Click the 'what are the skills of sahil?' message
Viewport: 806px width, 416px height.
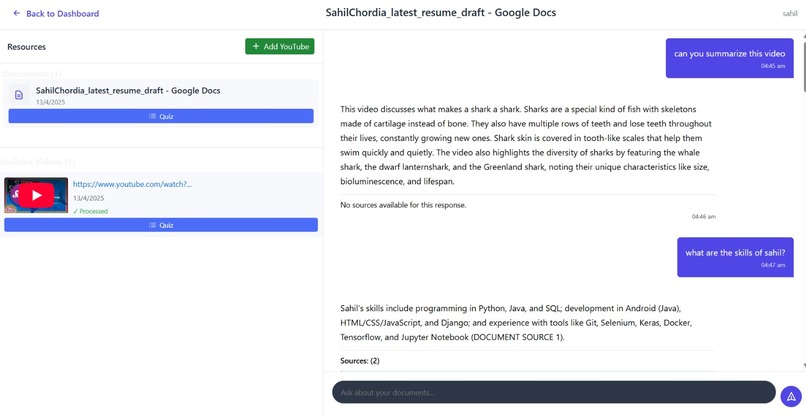735,253
